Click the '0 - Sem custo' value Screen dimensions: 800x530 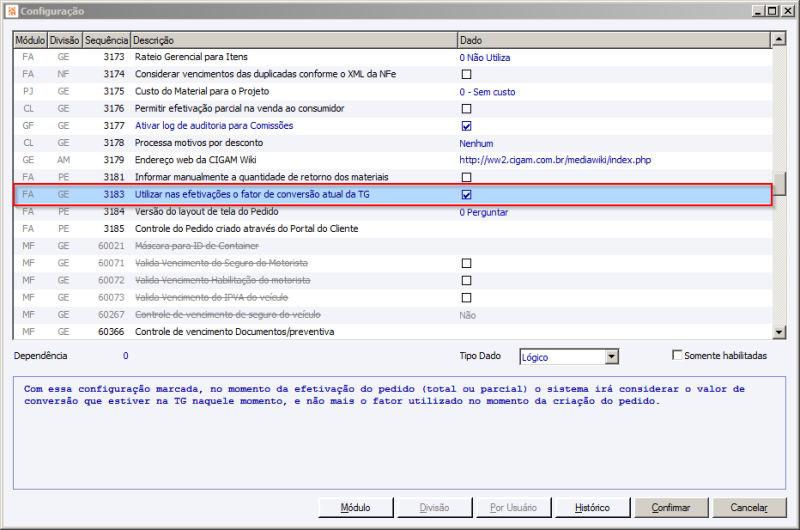click(487, 92)
